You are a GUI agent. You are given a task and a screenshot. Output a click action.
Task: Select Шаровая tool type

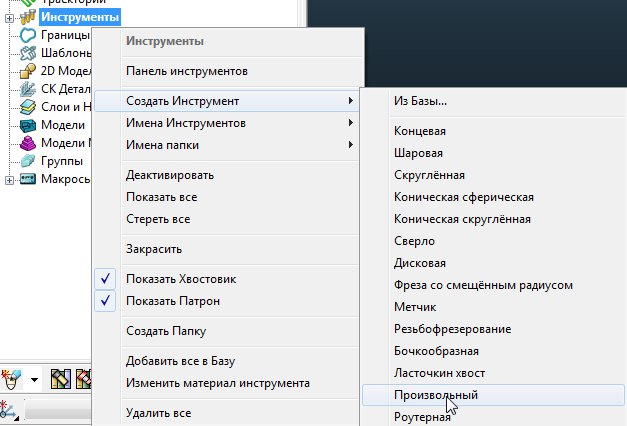[x=493, y=153]
